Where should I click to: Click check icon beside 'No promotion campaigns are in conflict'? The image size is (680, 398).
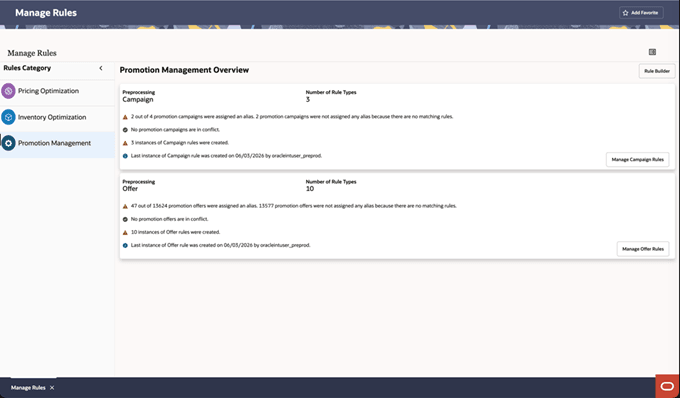[125, 130]
